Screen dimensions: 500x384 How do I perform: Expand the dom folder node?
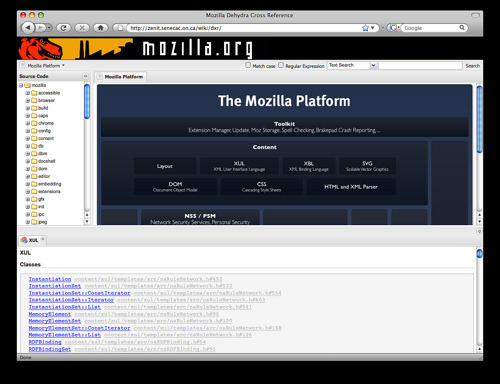coord(28,169)
